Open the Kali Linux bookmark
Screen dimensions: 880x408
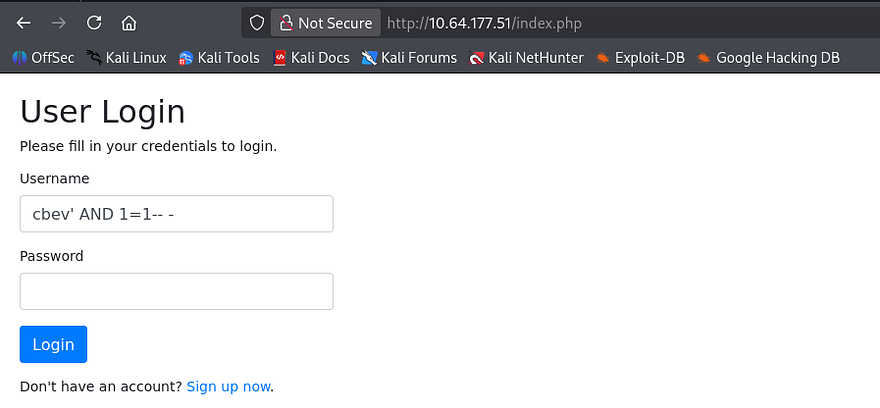point(126,57)
